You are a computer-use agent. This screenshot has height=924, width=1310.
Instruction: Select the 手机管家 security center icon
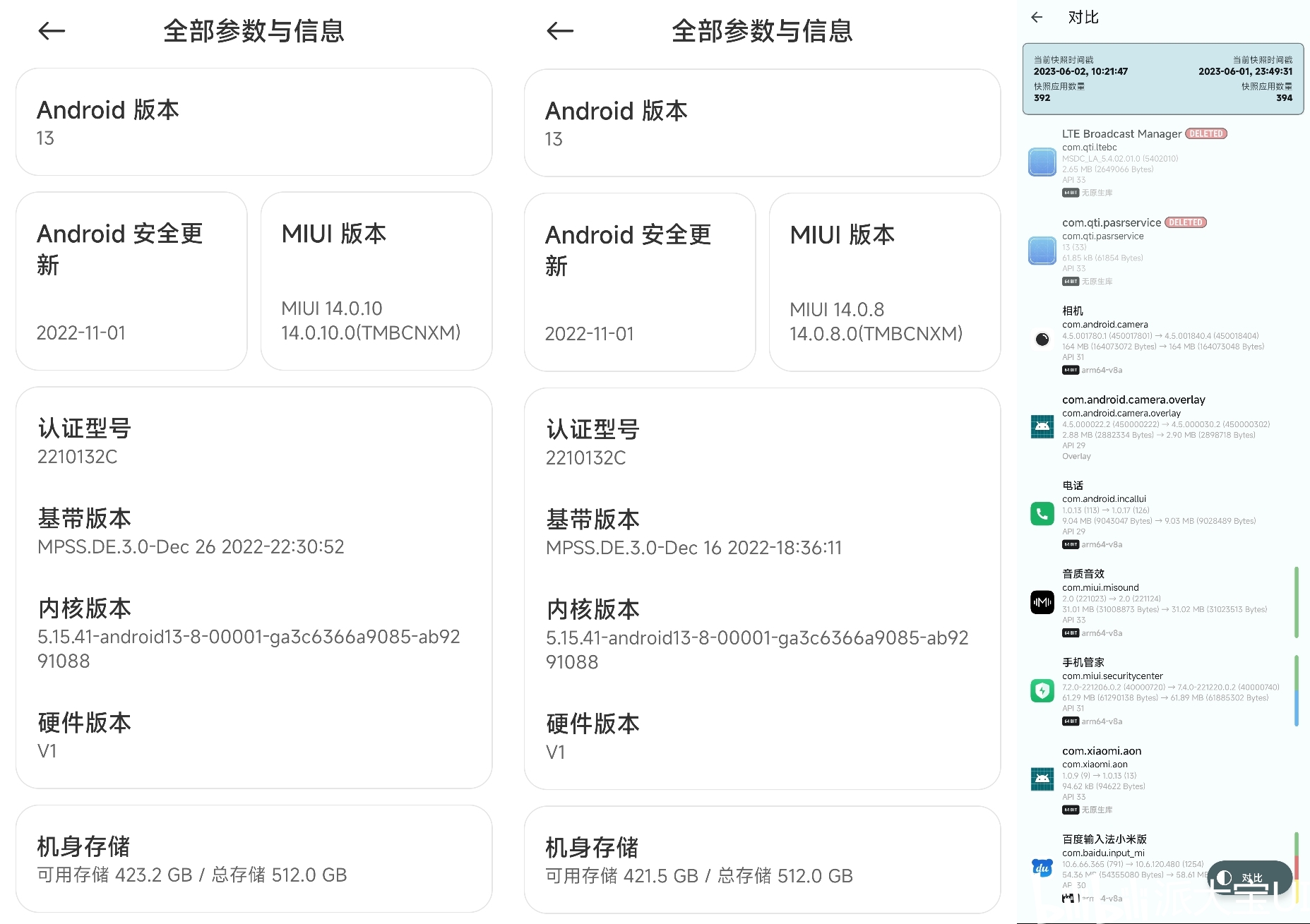1042,690
